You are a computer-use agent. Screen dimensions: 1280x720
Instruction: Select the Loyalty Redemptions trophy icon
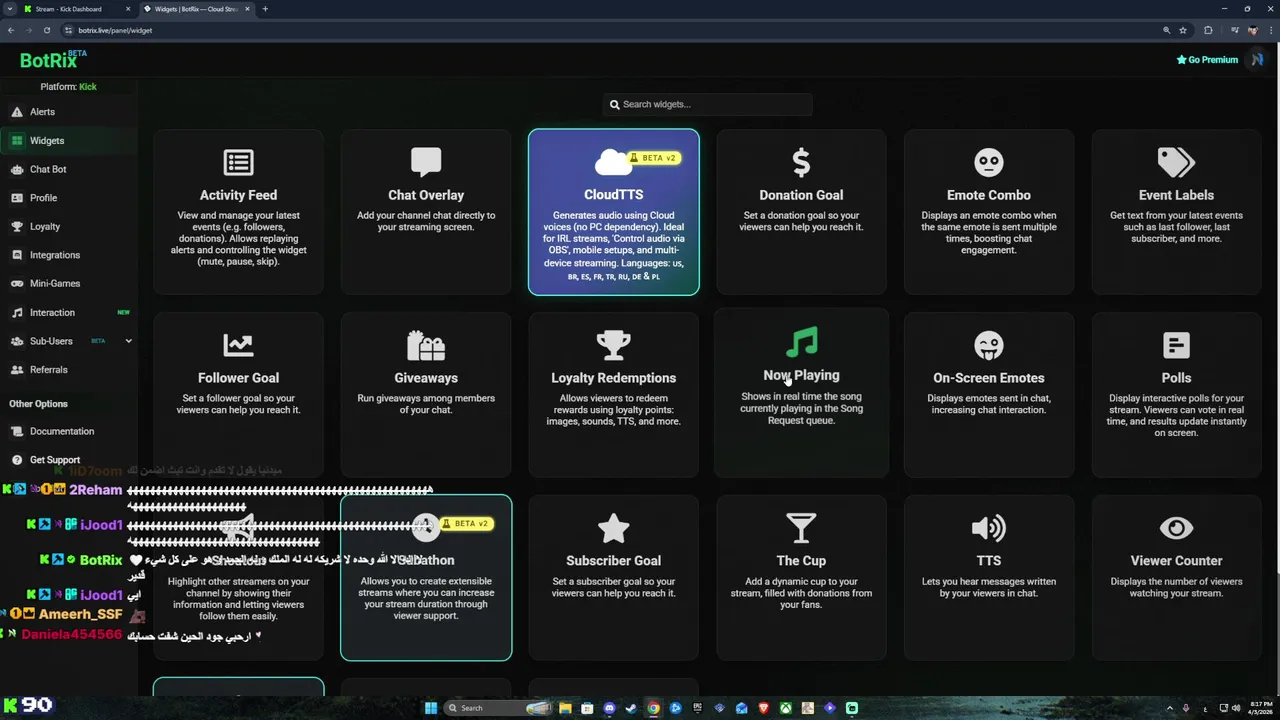[x=613, y=345]
